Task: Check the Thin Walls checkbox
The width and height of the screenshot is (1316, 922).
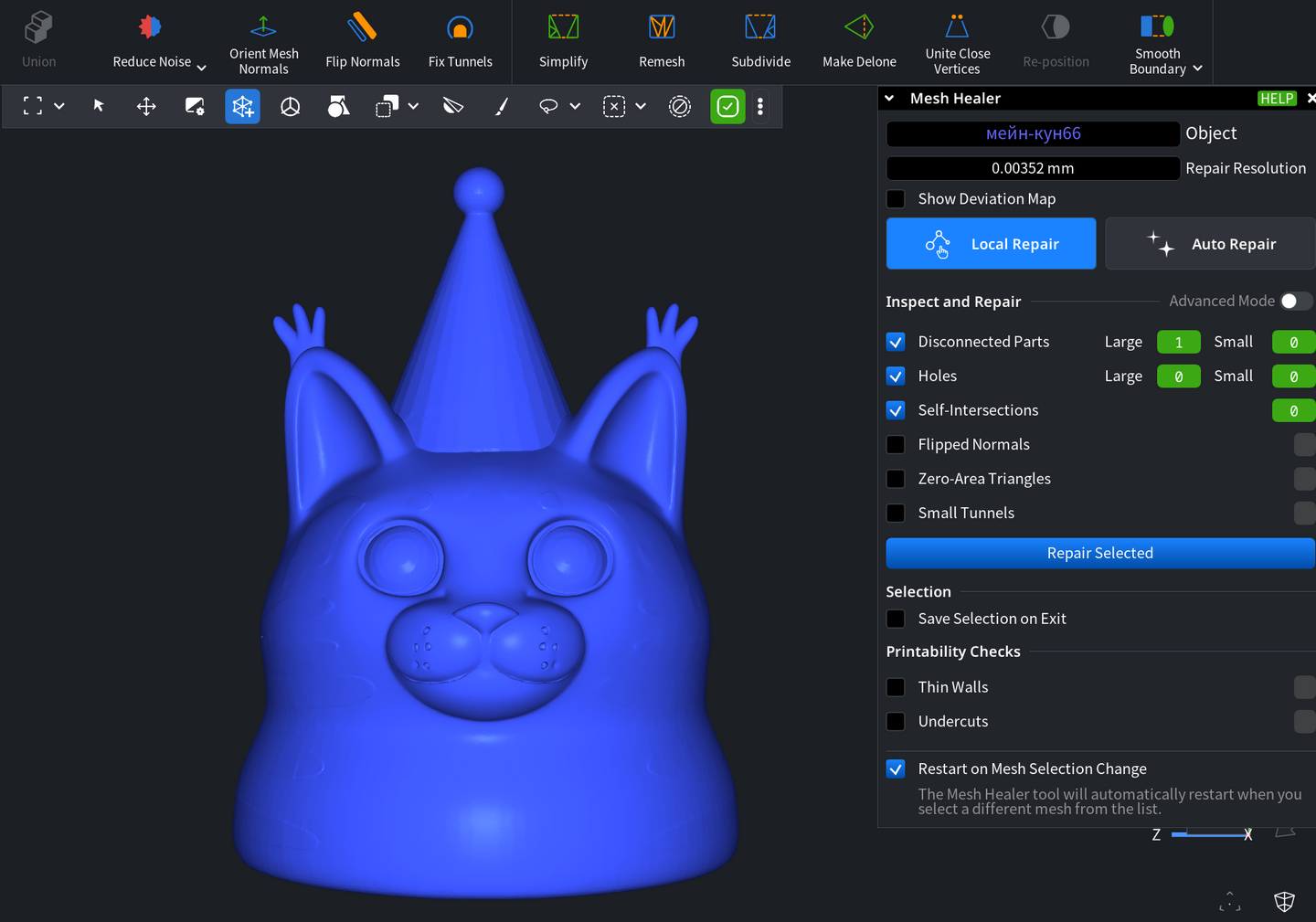Action: tap(897, 687)
